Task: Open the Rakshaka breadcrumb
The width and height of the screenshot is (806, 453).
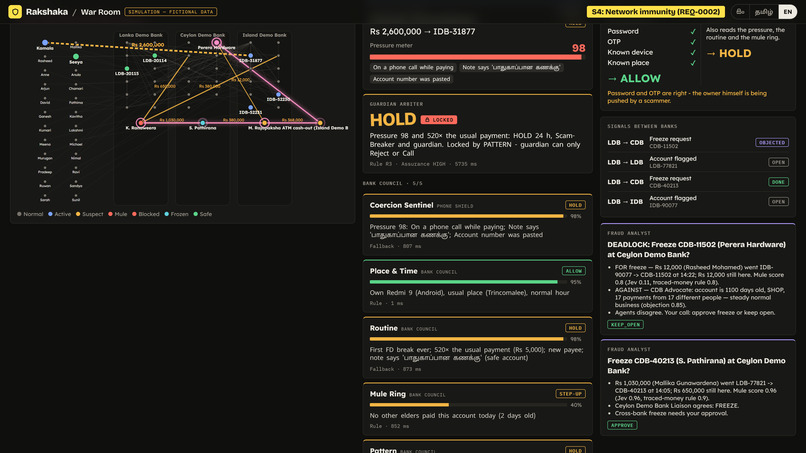Action: 47,11
